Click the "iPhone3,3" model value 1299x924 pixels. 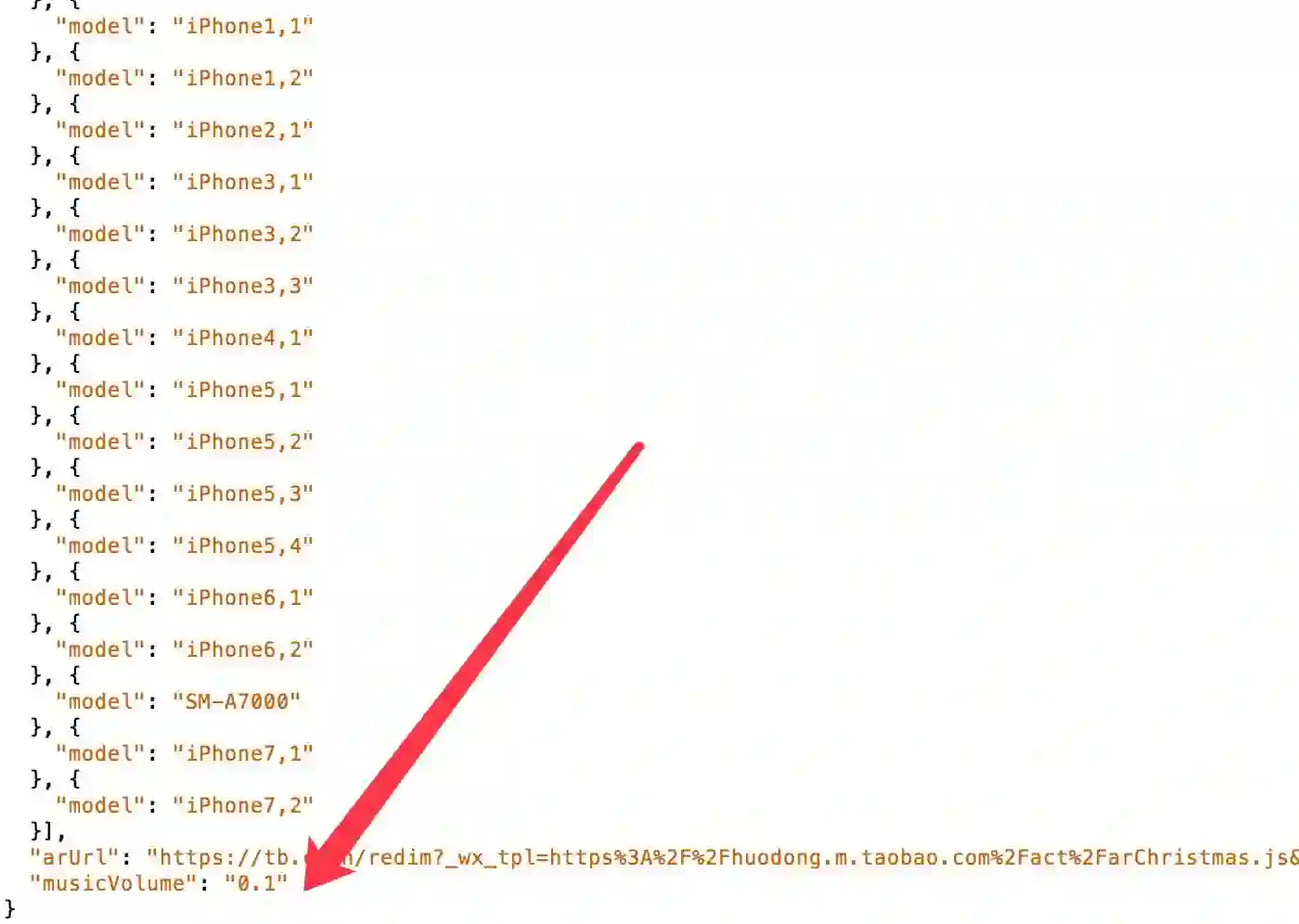(243, 286)
